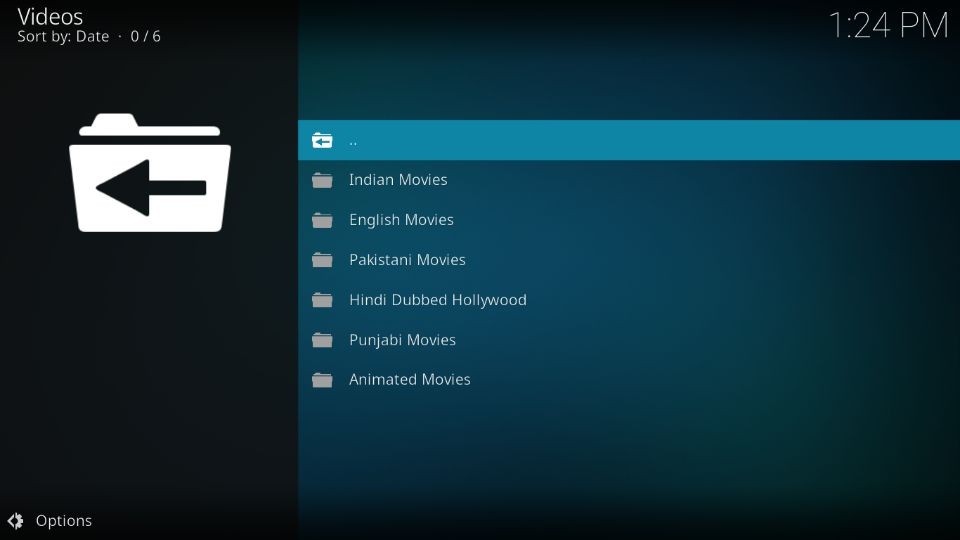960x540 pixels.
Task: Open the Pakistani Movies folder
Action: click(629, 260)
